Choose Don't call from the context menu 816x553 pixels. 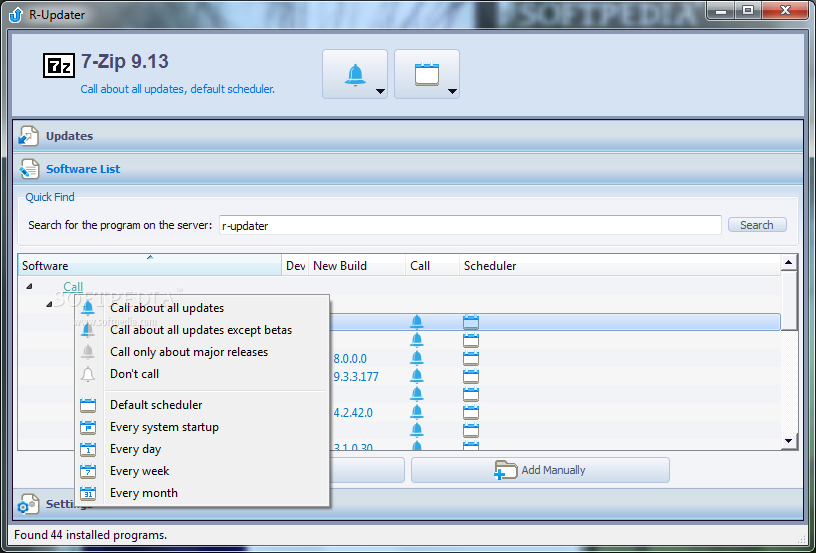click(x=202, y=374)
